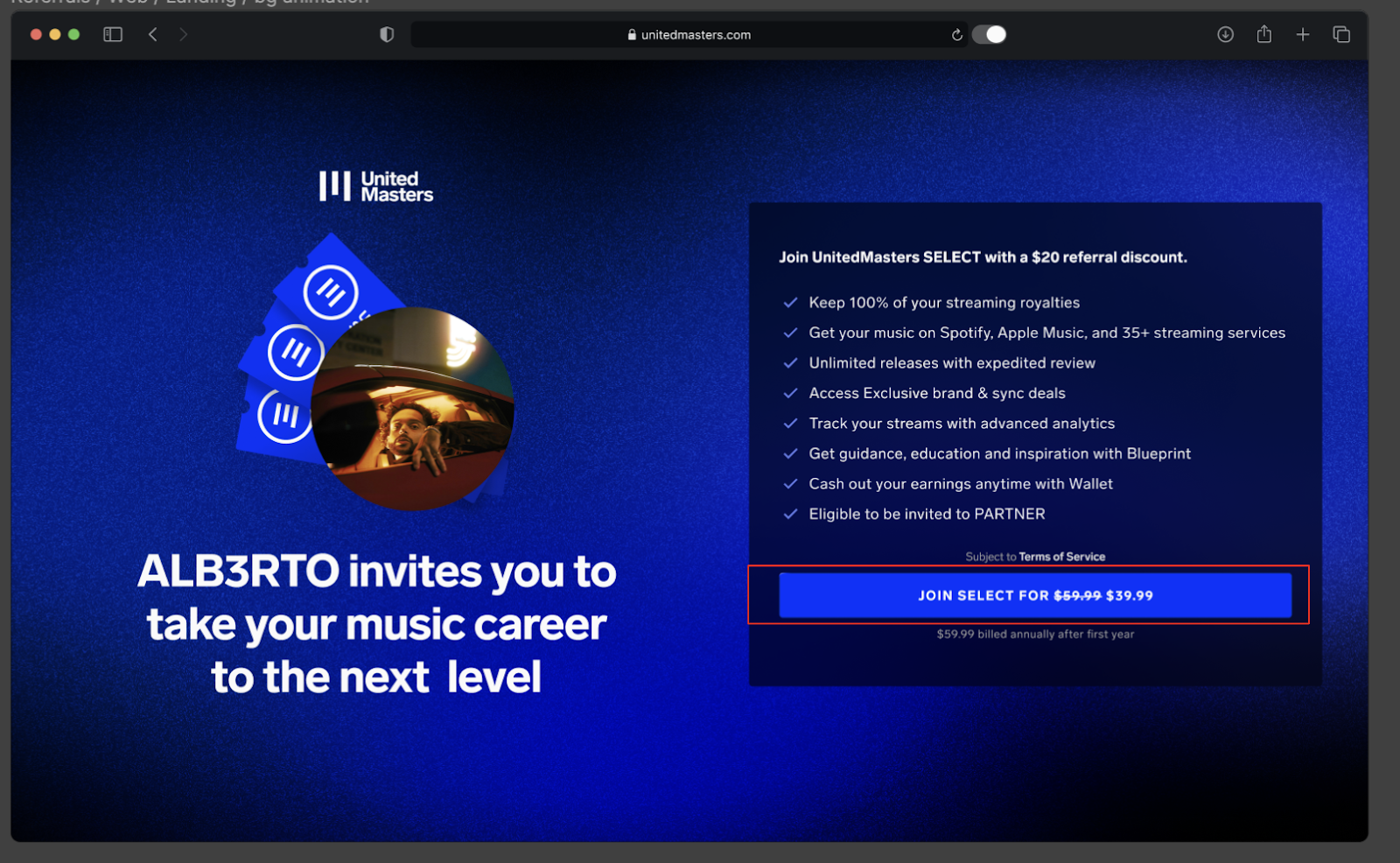Click "Track your streams with advanced analytics" text

(962, 424)
